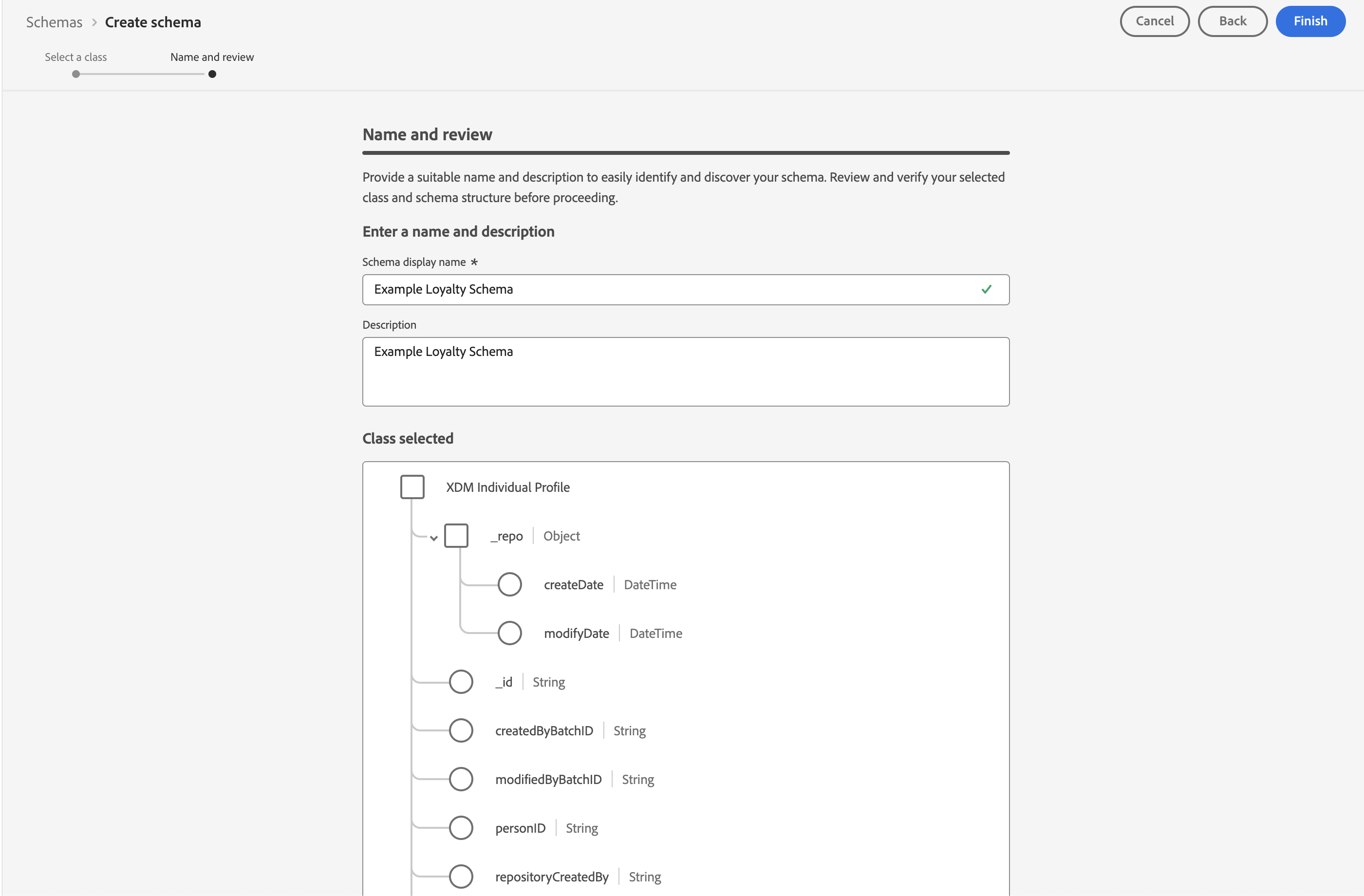Click the _repo object square icon
Viewport: 1364px width, 896px height.
[456, 536]
